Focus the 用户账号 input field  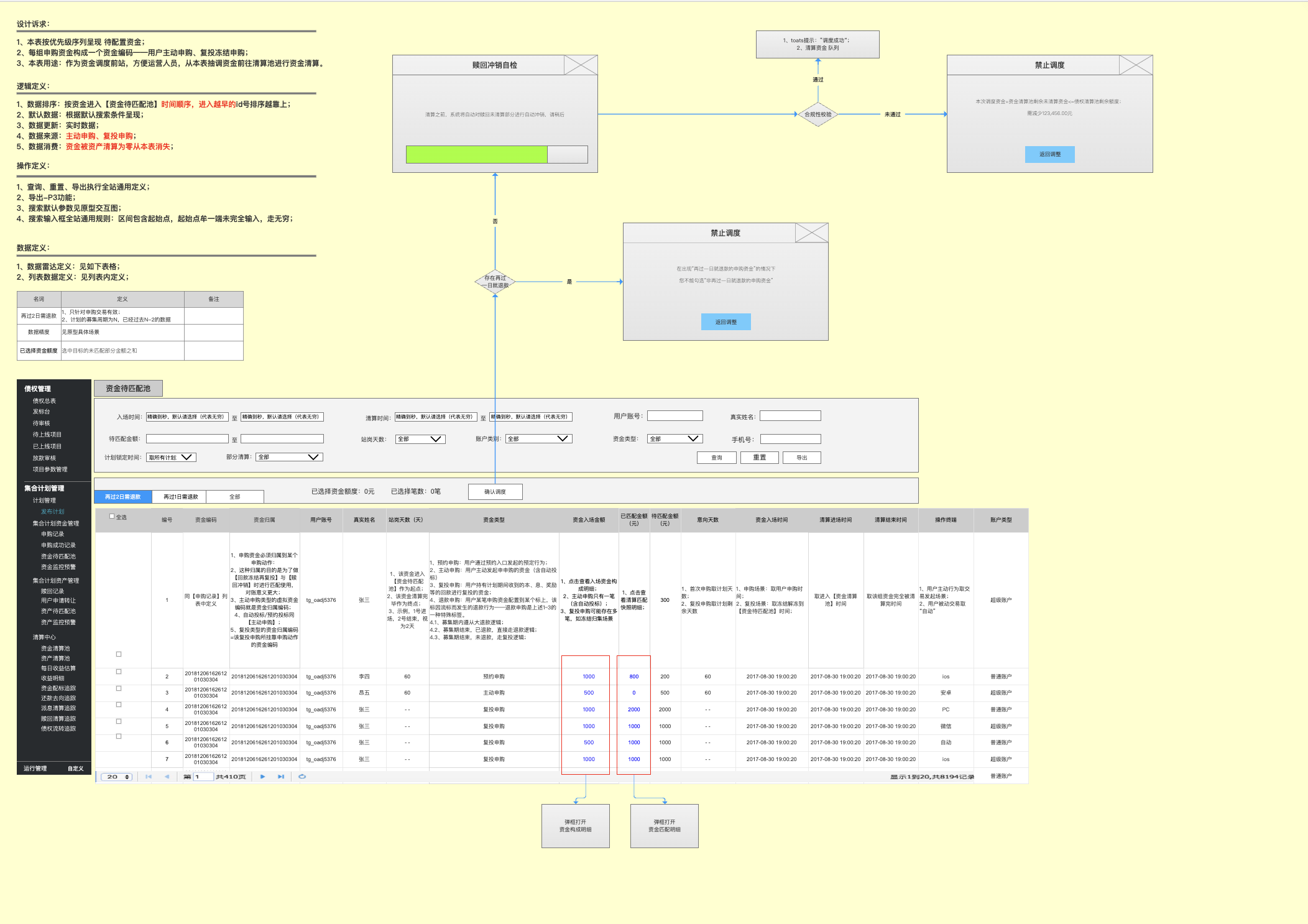point(675,416)
